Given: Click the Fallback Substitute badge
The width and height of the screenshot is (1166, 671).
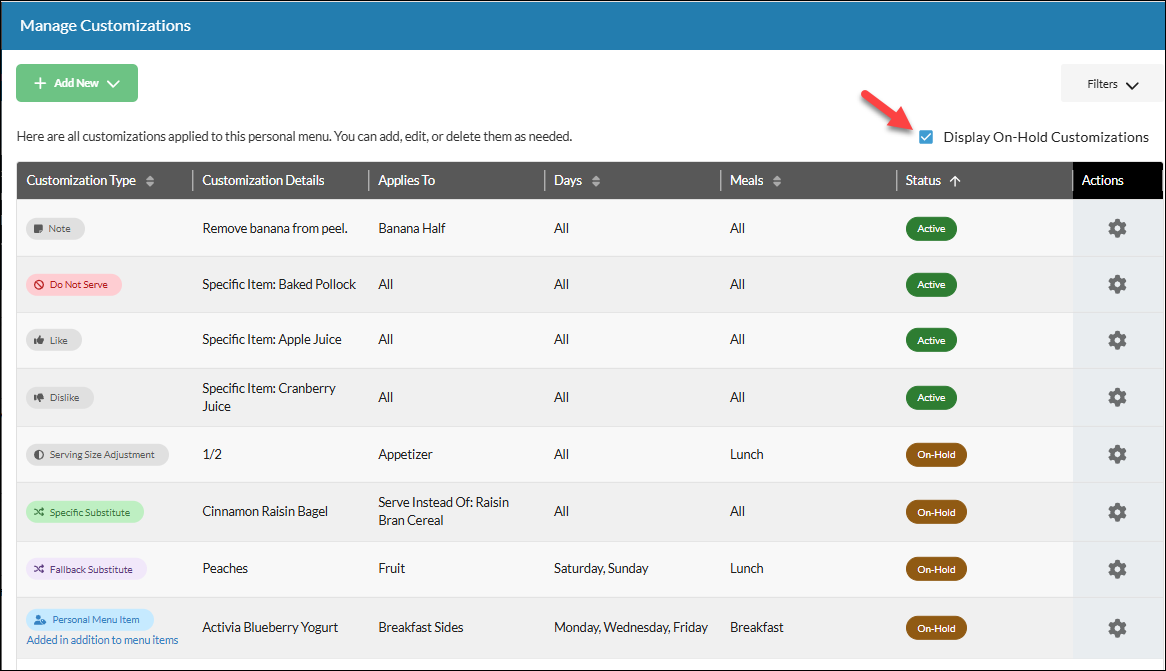Looking at the screenshot, I should click(86, 569).
